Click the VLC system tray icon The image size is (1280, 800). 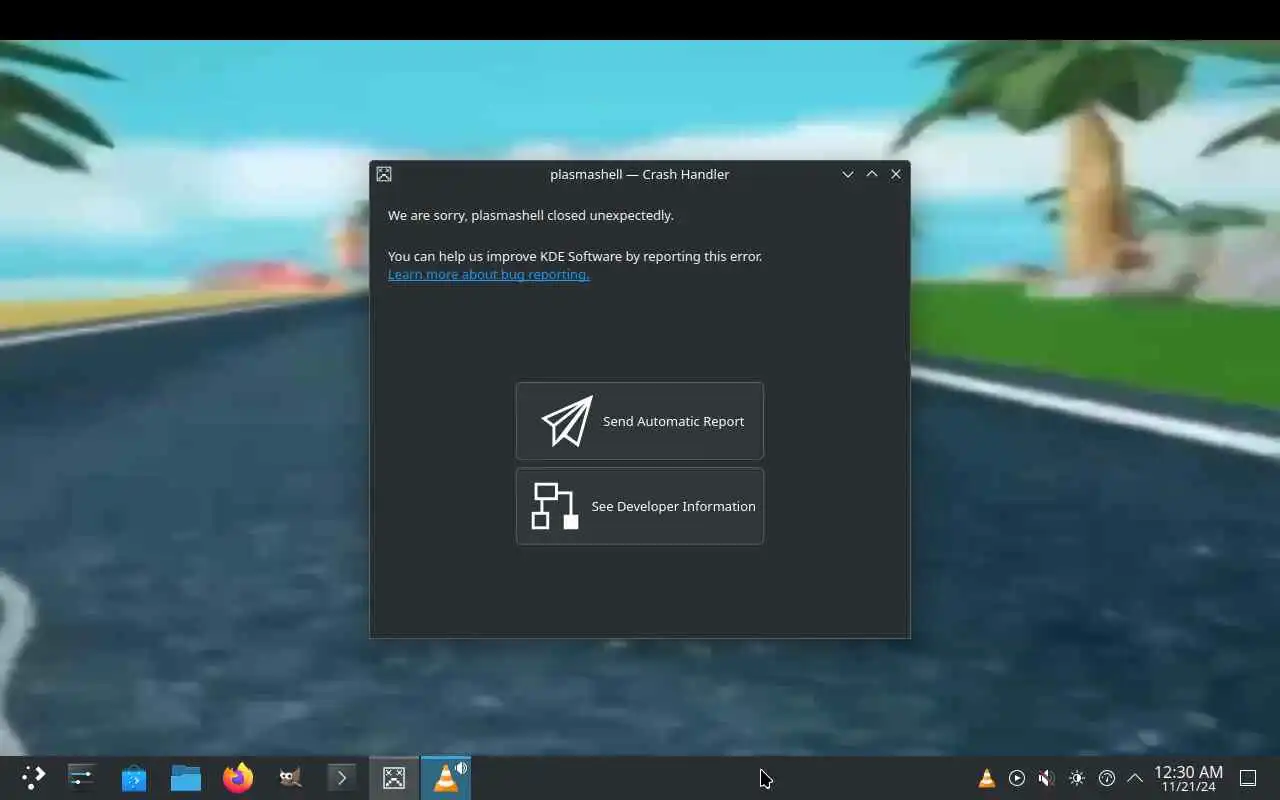pyautogui.click(x=986, y=778)
